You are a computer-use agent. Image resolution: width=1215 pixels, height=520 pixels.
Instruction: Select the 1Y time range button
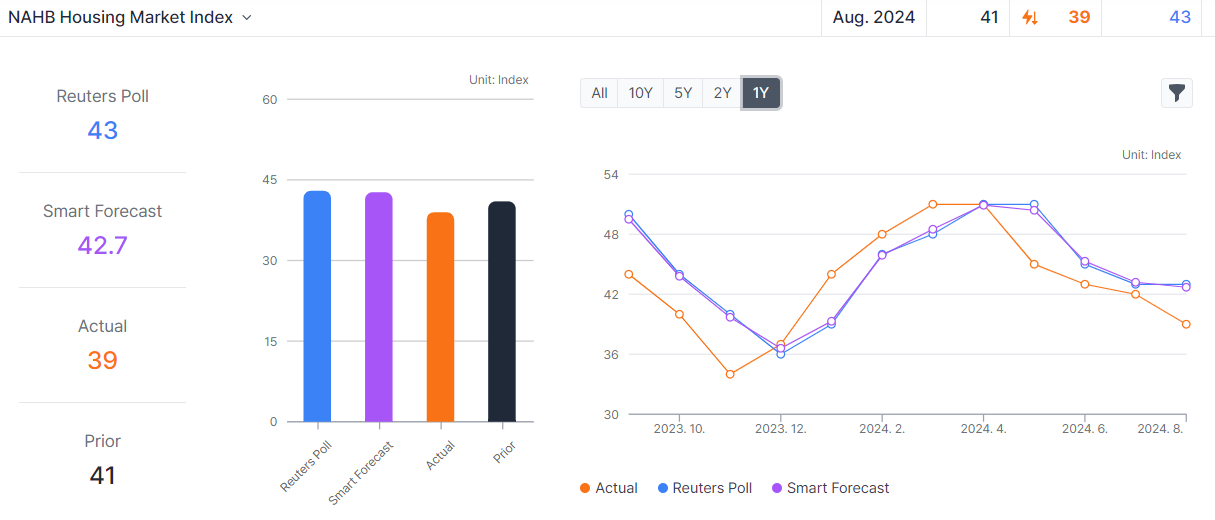tap(761, 93)
